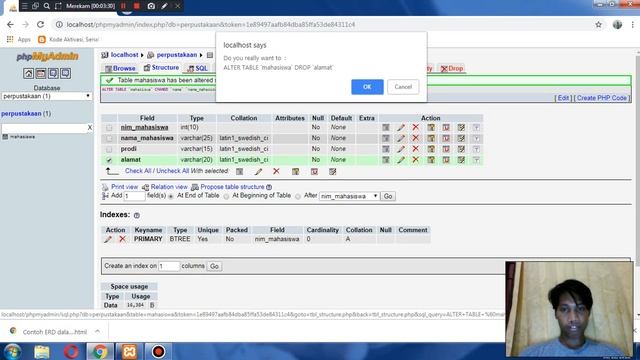This screenshot has height=360, width=640.
Task: Browse distinct values icon for nim_mahasiswa
Action: [386, 128]
